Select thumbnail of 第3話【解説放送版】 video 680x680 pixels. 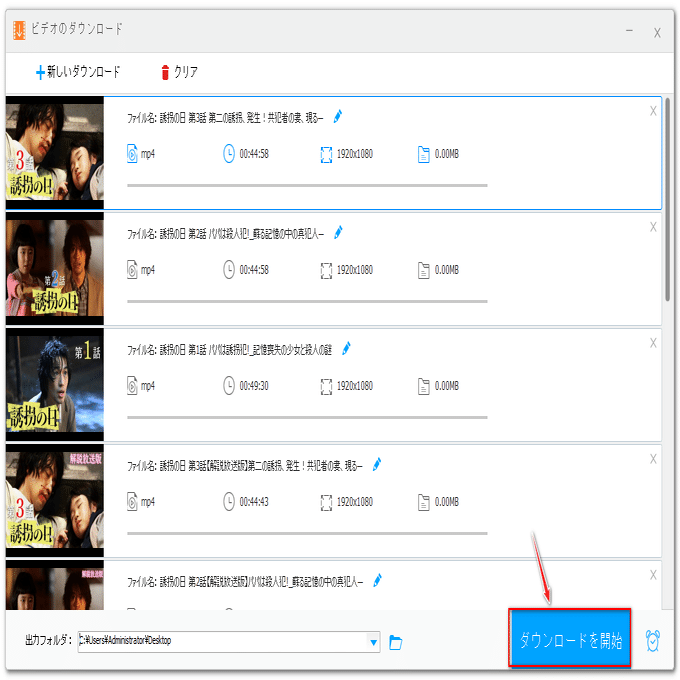pyautogui.click(x=55, y=501)
